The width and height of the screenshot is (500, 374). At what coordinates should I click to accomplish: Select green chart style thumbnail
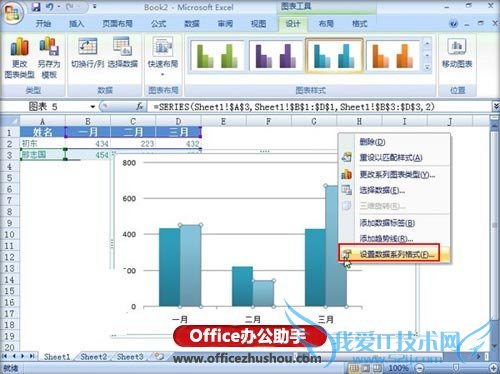click(217, 56)
